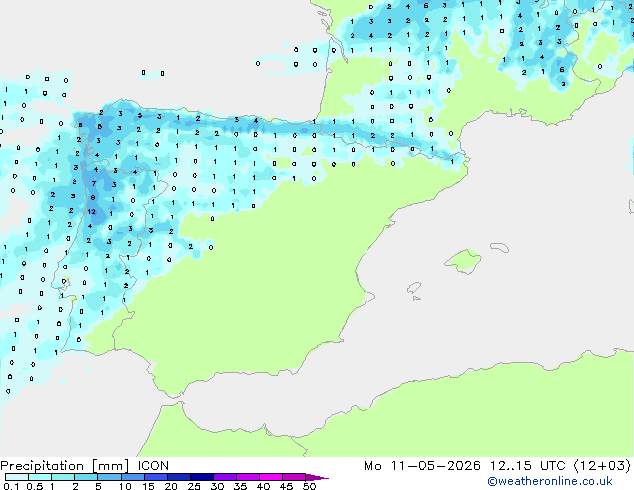
Task: Click the 0.5–1 mm legend color box
Action: 40,477
